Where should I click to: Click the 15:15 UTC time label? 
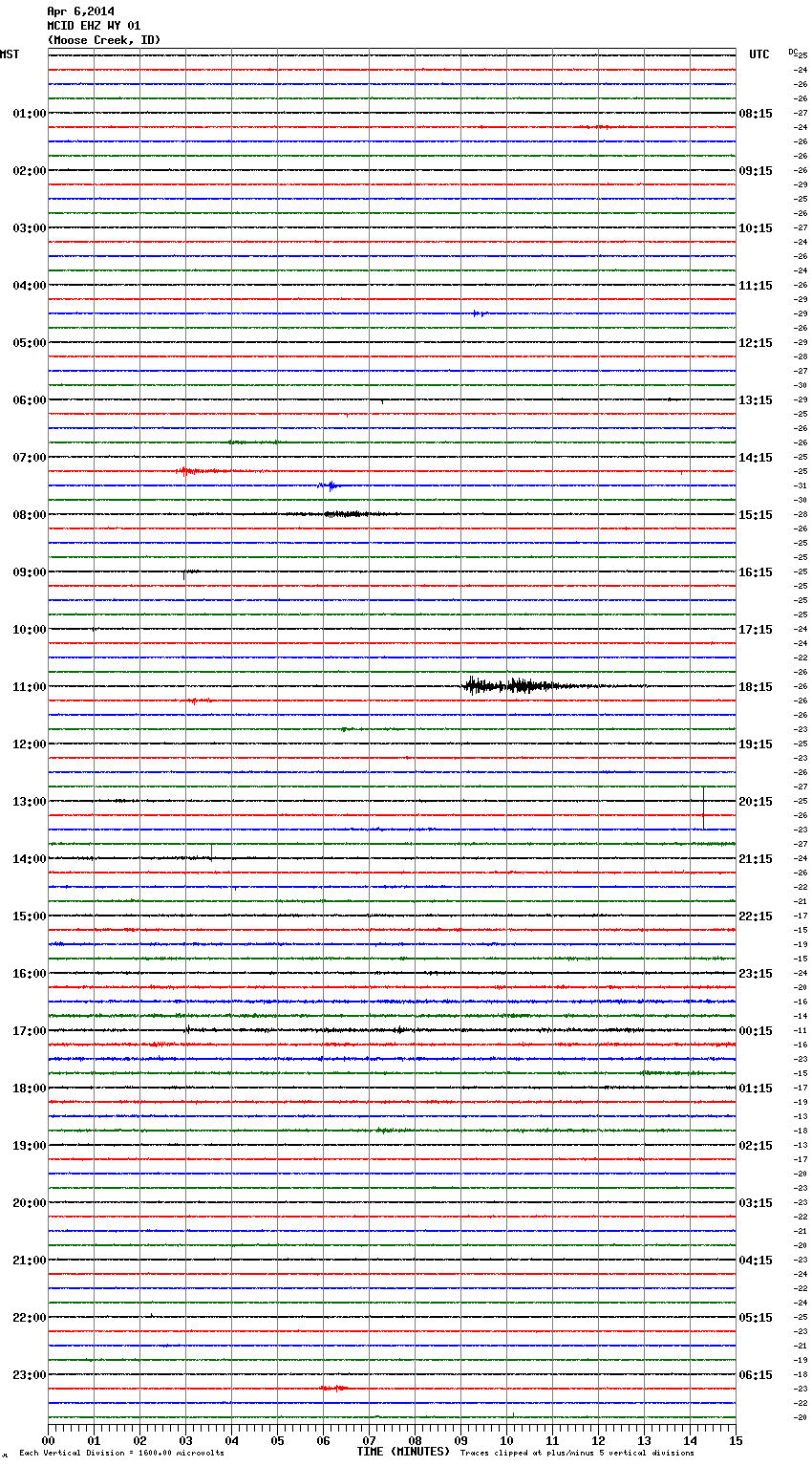tap(756, 515)
